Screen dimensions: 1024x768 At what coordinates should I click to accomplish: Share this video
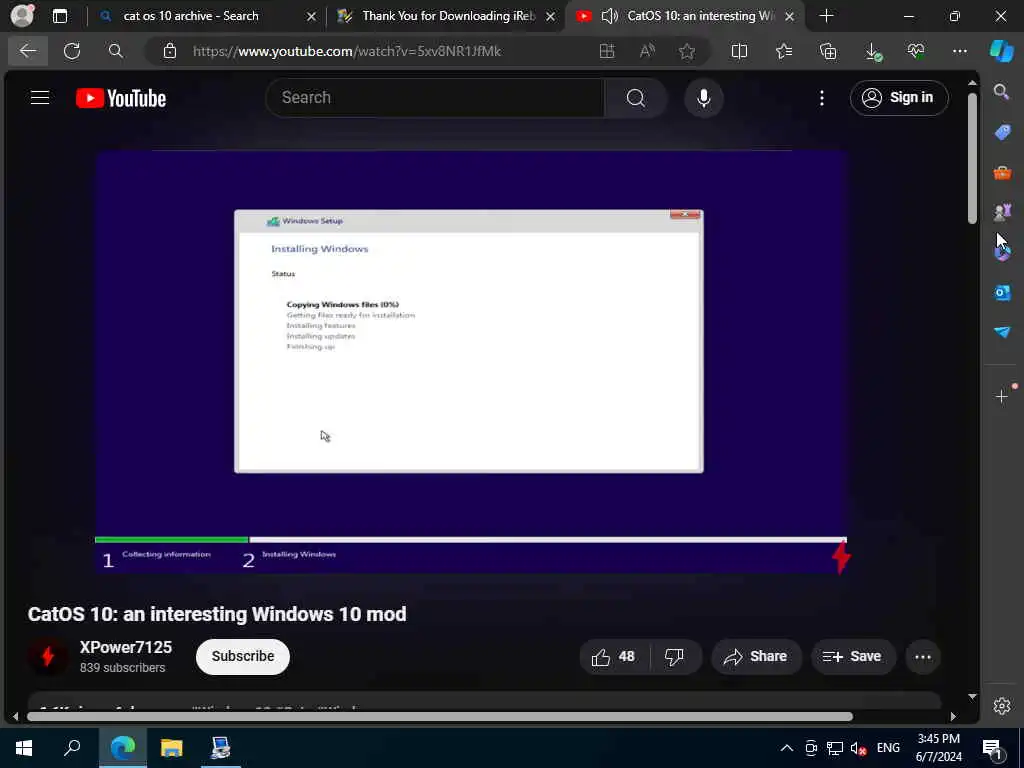[x=756, y=656]
